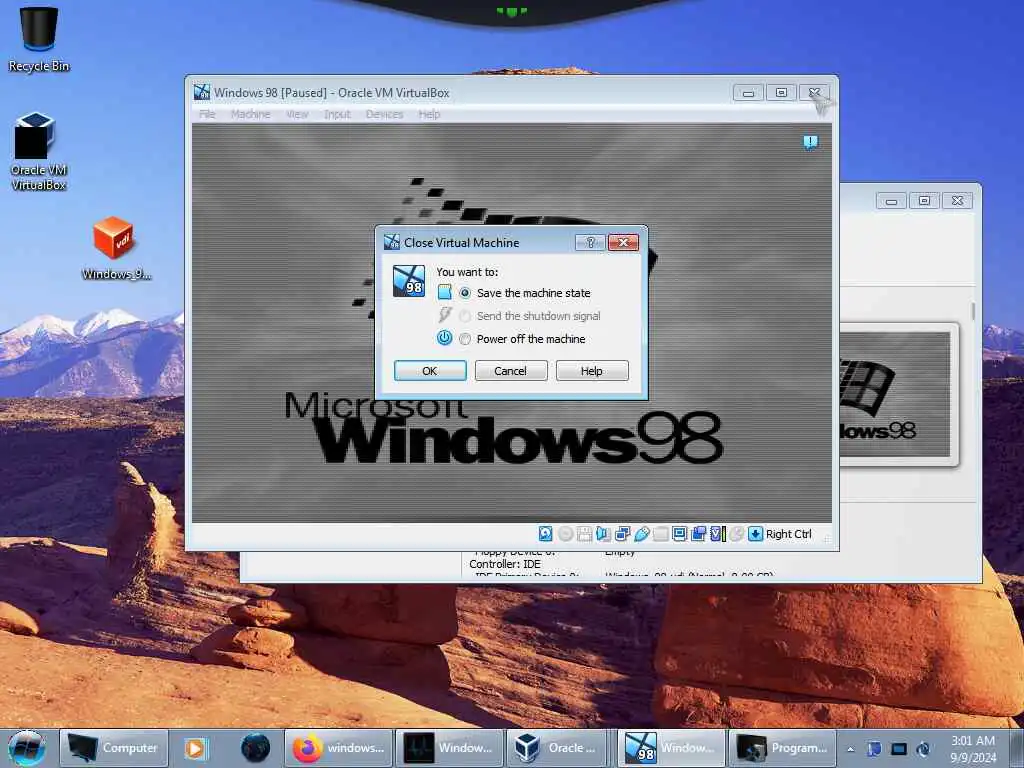
Task: Click the question mark button in dialog title
Action: (590, 242)
